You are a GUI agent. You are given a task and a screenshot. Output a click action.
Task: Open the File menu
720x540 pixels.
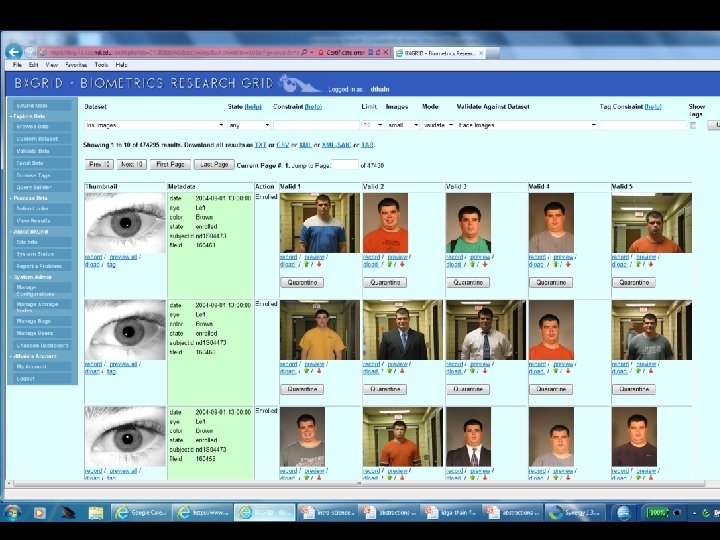pos(17,65)
